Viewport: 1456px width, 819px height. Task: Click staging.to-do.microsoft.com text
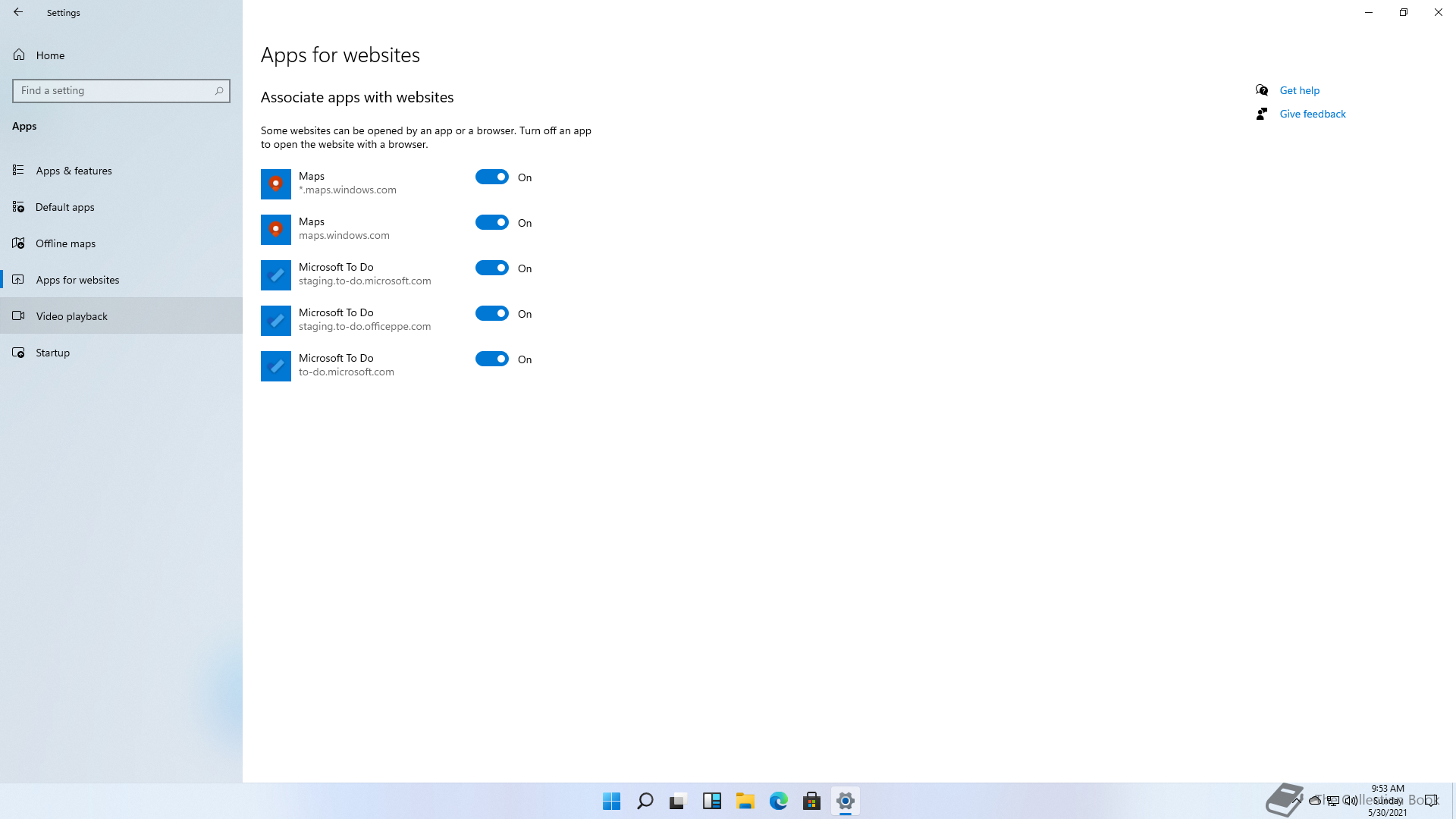click(365, 281)
